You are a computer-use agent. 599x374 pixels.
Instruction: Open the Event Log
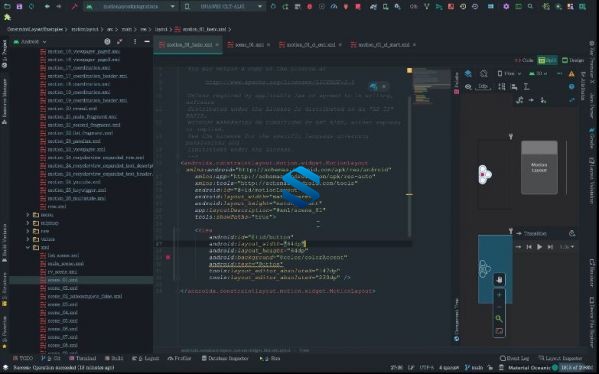click(x=515, y=358)
